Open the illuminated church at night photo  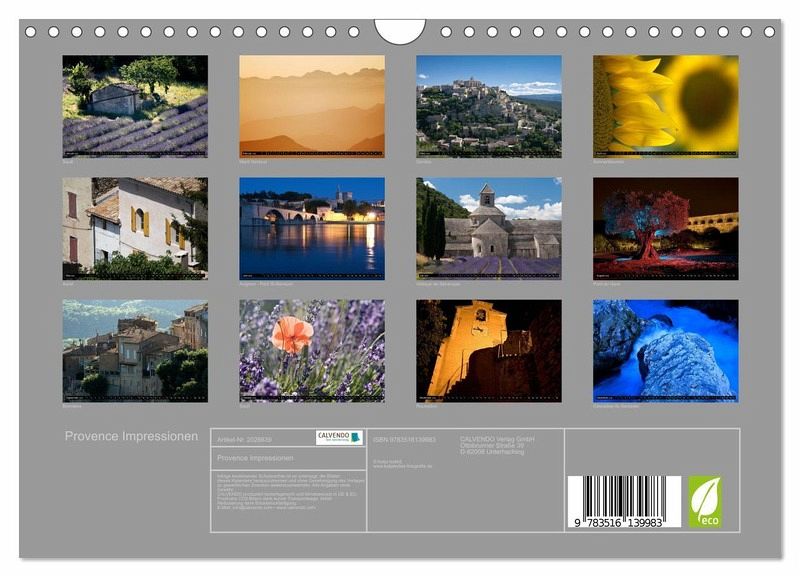tap(488, 350)
